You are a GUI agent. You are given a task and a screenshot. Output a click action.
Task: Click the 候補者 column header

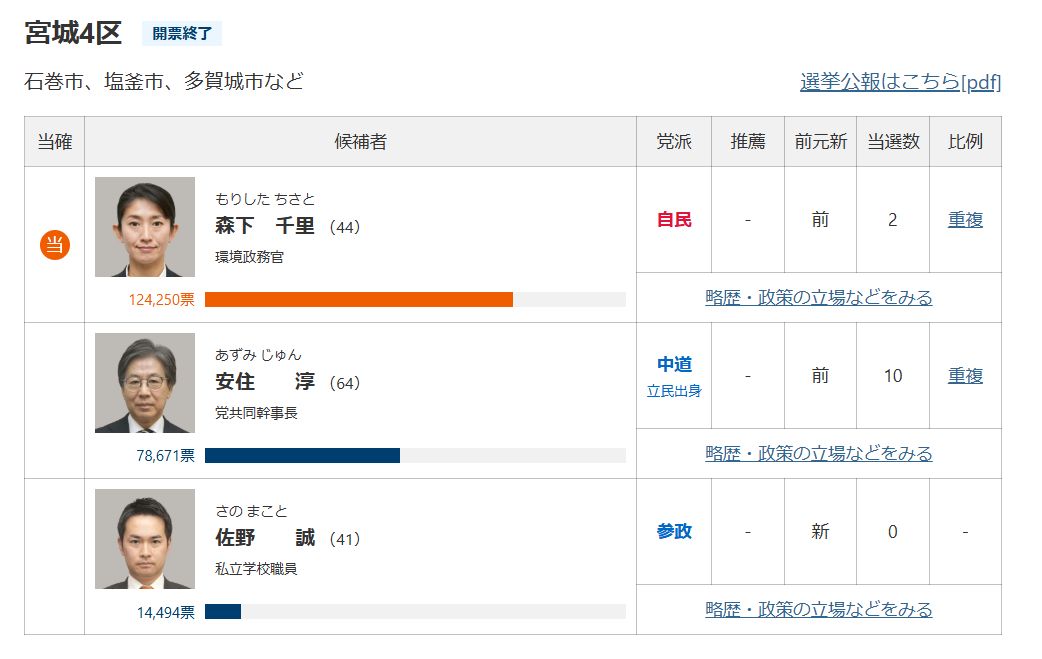click(360, 142)
